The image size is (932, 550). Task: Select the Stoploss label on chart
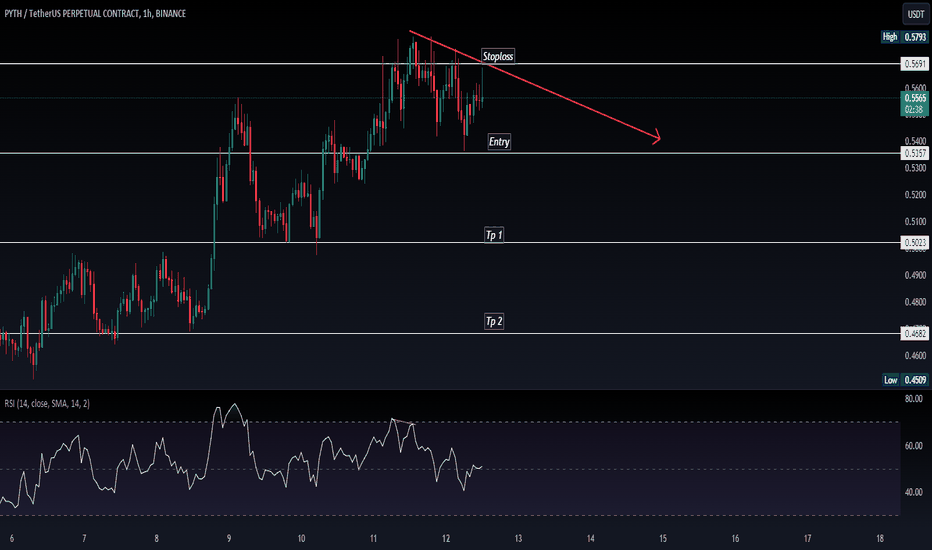(x=498, y=56)
